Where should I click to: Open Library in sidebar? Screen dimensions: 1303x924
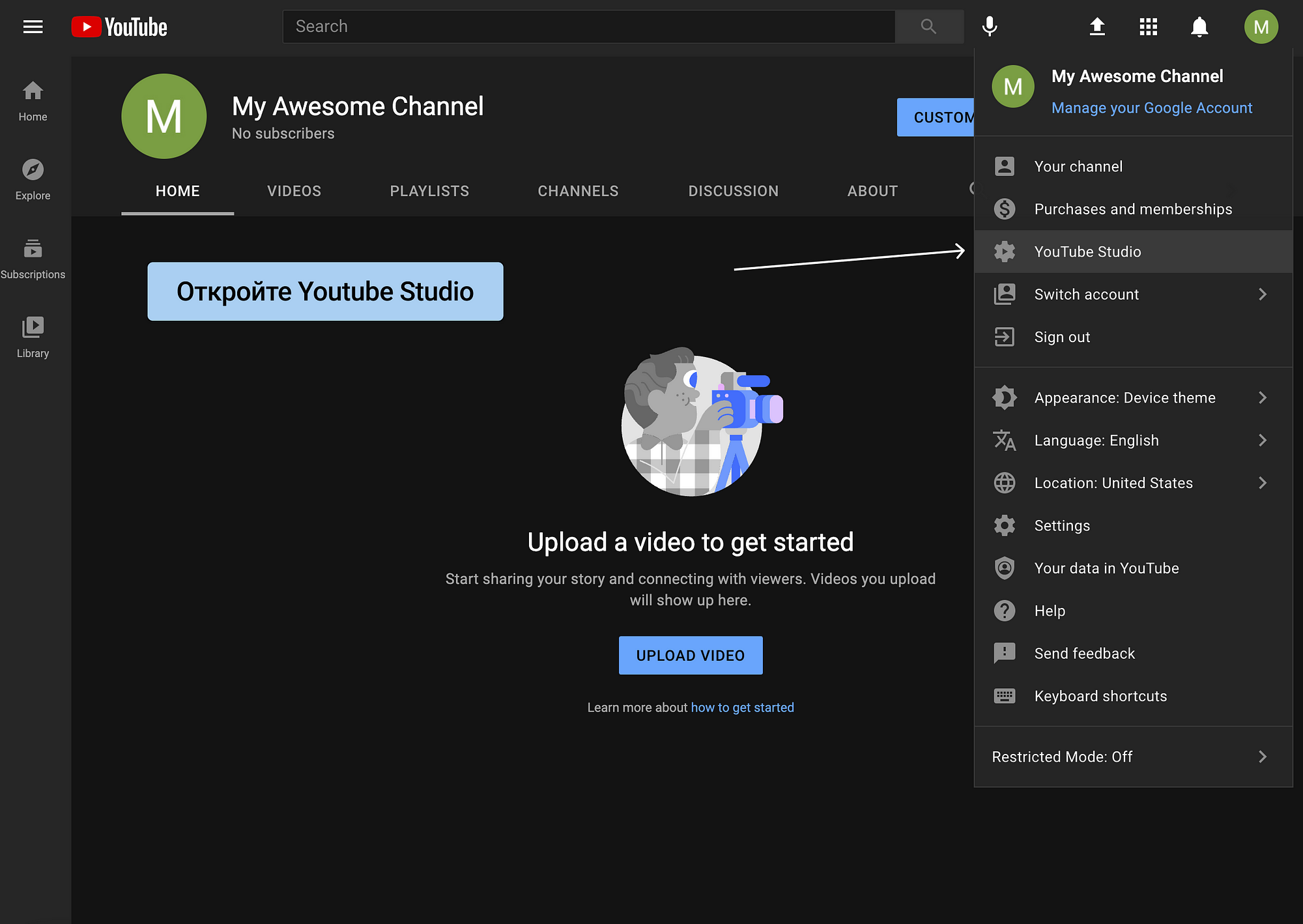point(33,338)
